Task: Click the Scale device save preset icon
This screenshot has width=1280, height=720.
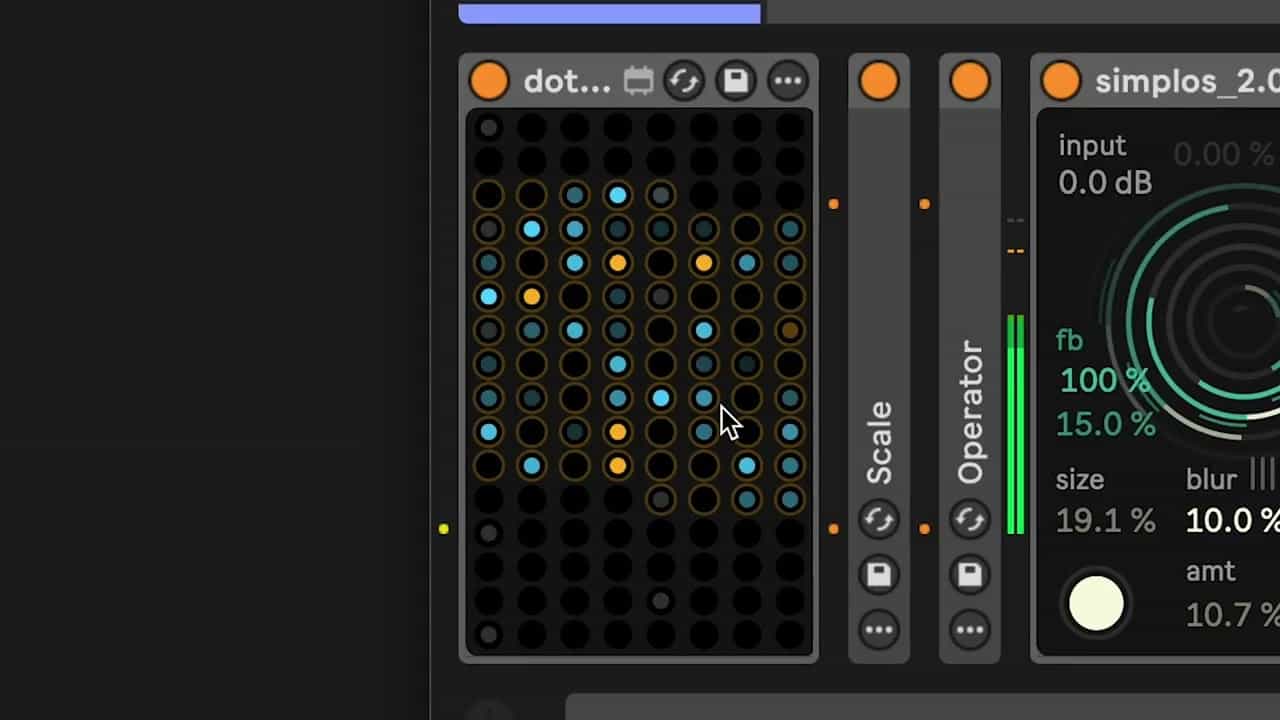Action: (879, 574)
